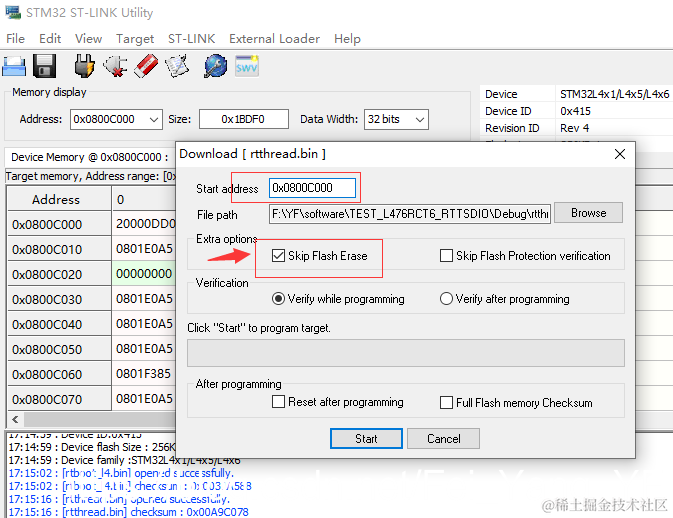Connect to the target plug icon
Image resolution: width=673 pixels, height=518 pixels.
coord(84,66)
